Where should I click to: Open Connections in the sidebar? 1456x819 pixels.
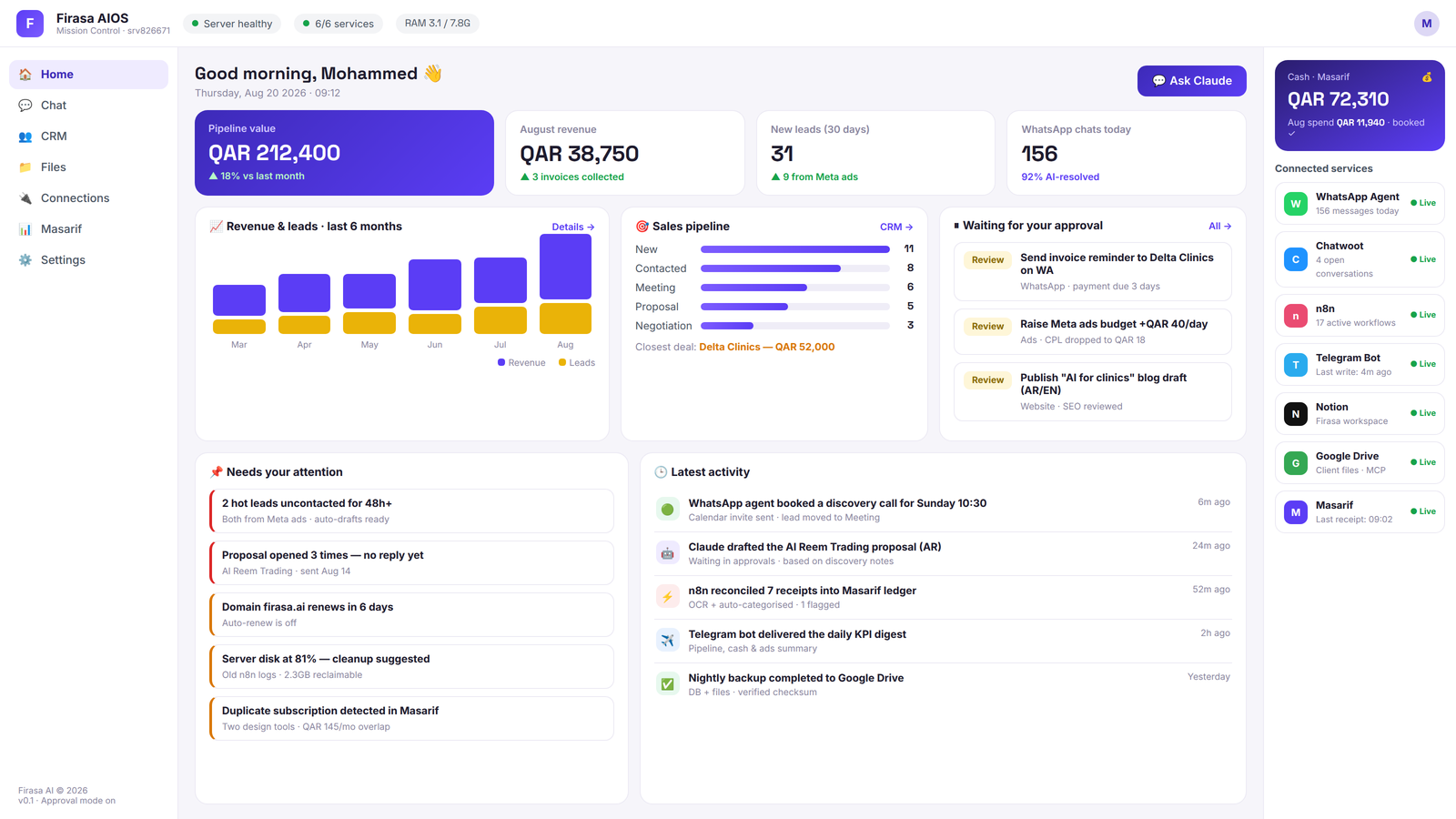coord(88,198)
